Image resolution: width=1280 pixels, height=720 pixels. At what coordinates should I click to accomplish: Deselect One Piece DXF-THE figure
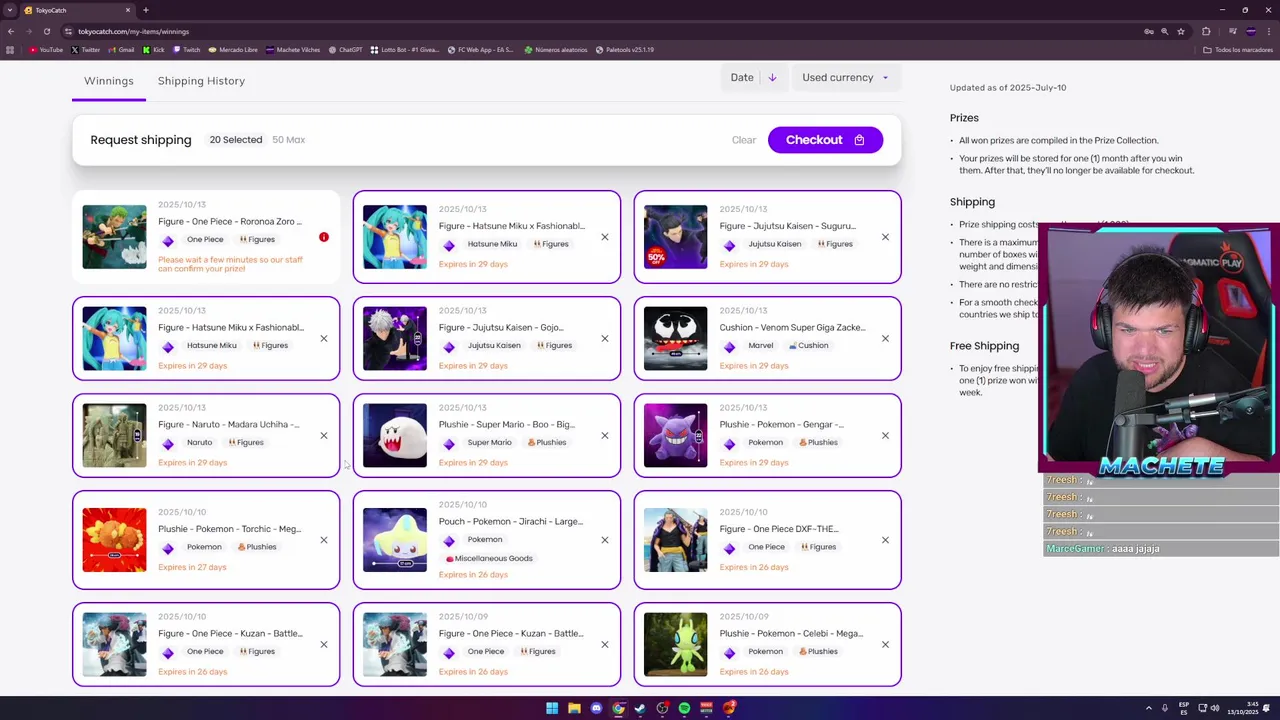point(885,540)
